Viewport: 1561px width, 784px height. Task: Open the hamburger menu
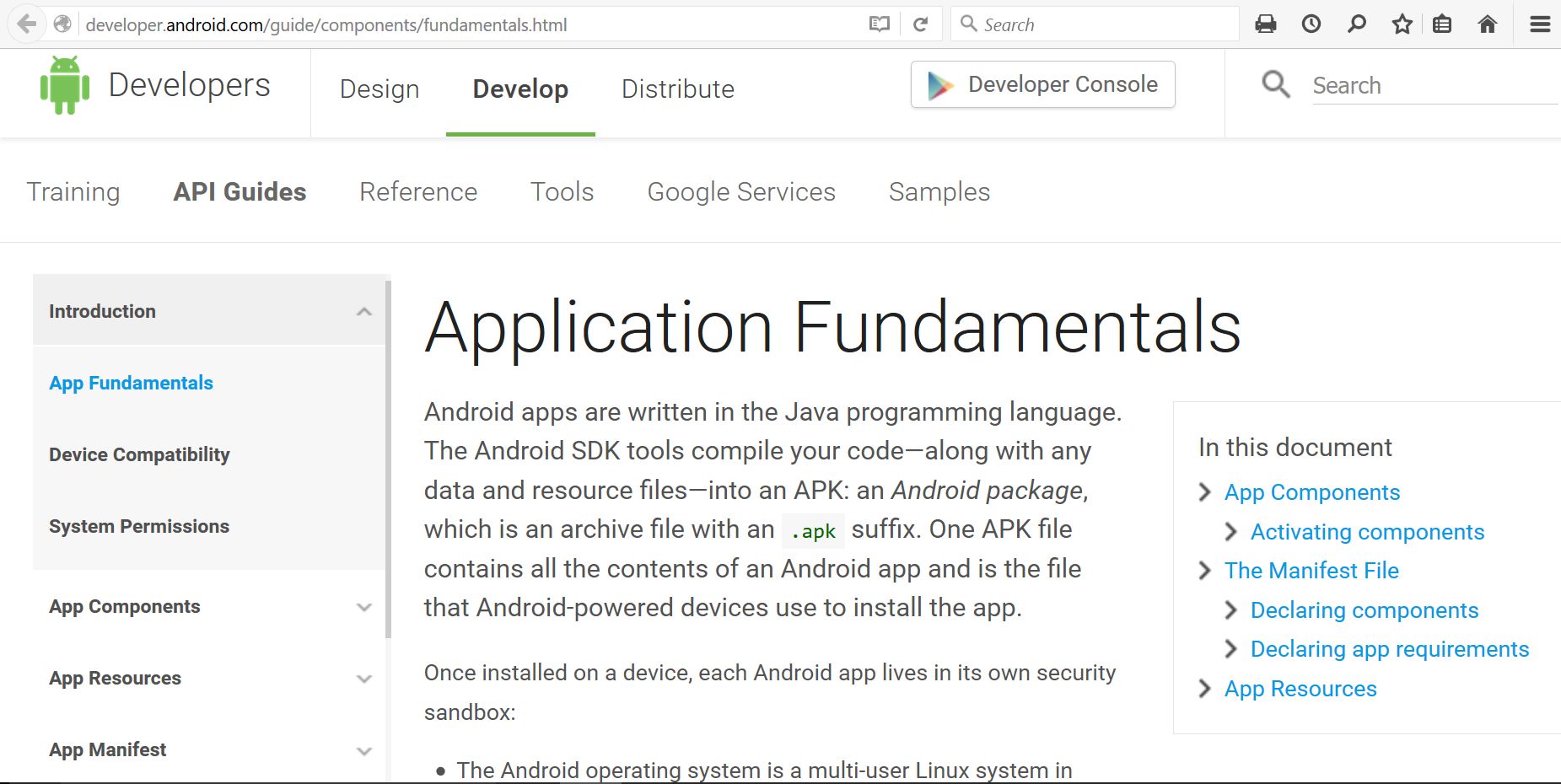[1538, 24]
